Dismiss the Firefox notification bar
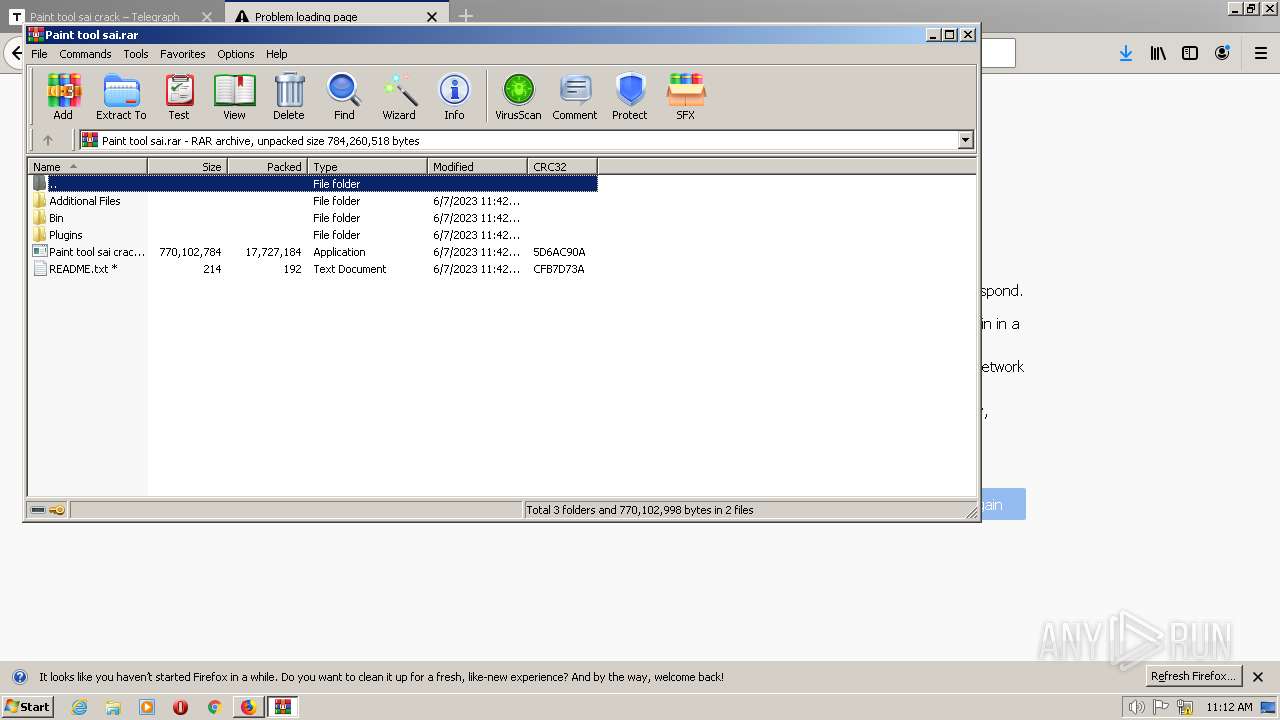This screenshot has width=1280, height=720. [x=1258, y=677]
